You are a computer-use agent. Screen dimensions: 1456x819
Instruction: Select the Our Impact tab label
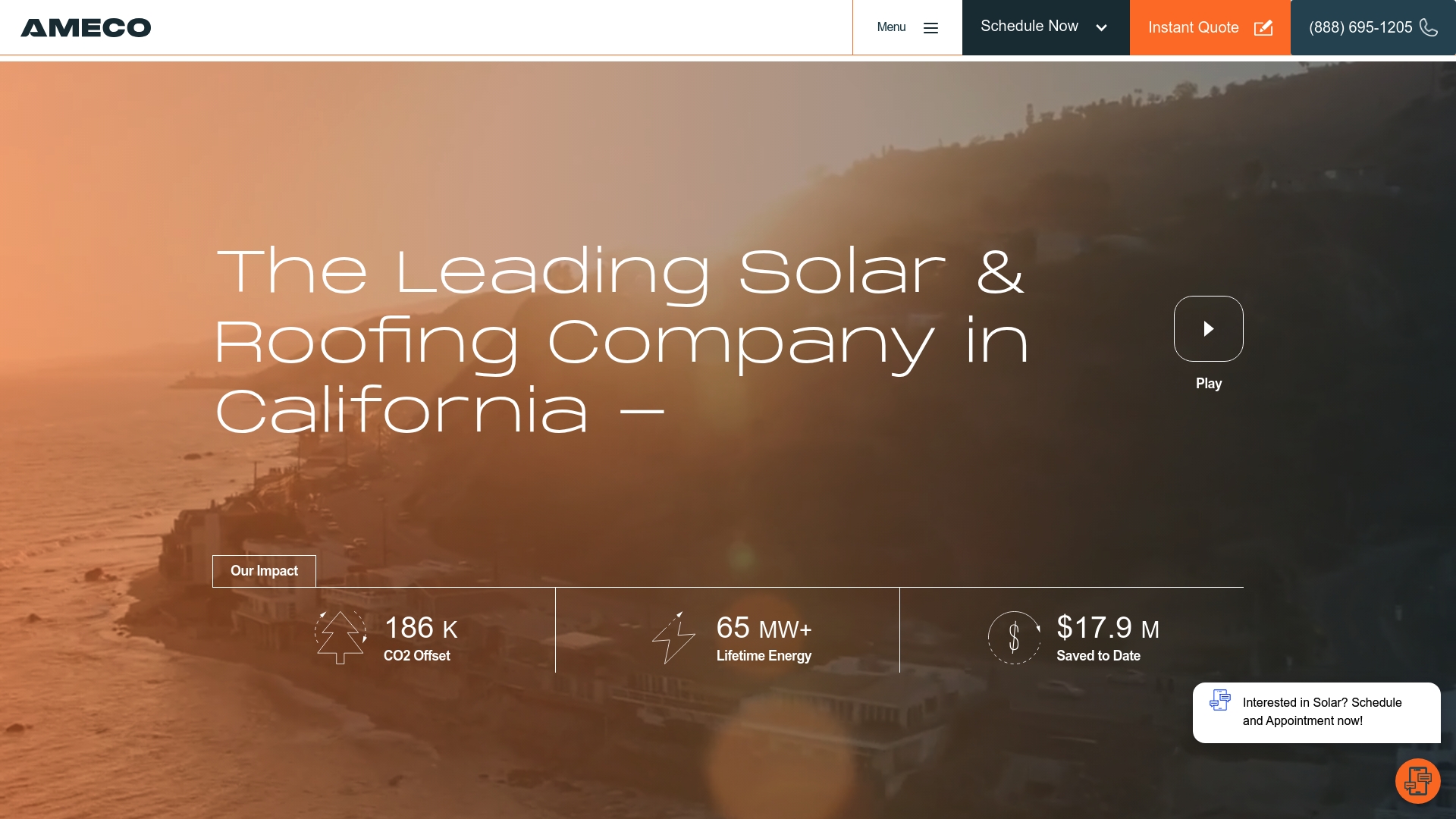point(264,571)
